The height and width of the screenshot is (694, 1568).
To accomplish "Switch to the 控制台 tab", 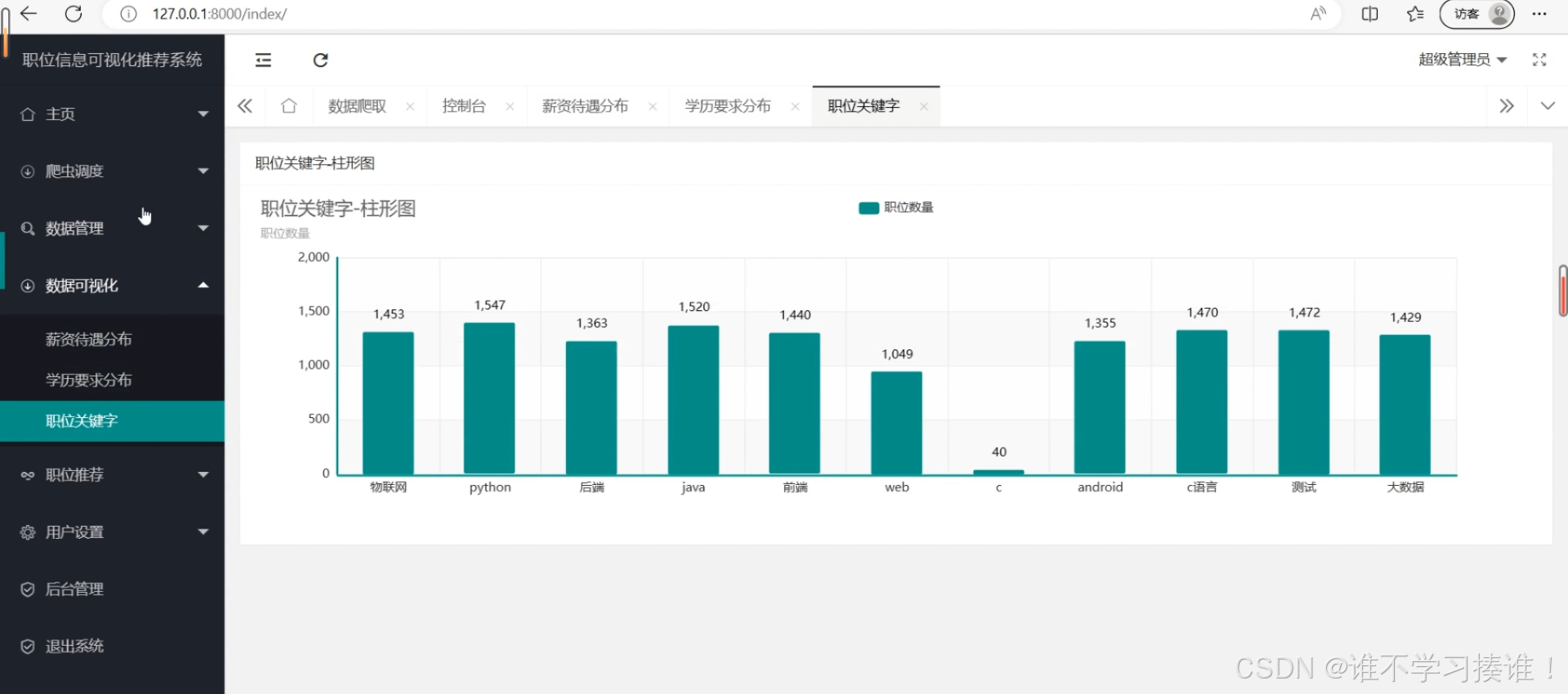I will 464,106.
